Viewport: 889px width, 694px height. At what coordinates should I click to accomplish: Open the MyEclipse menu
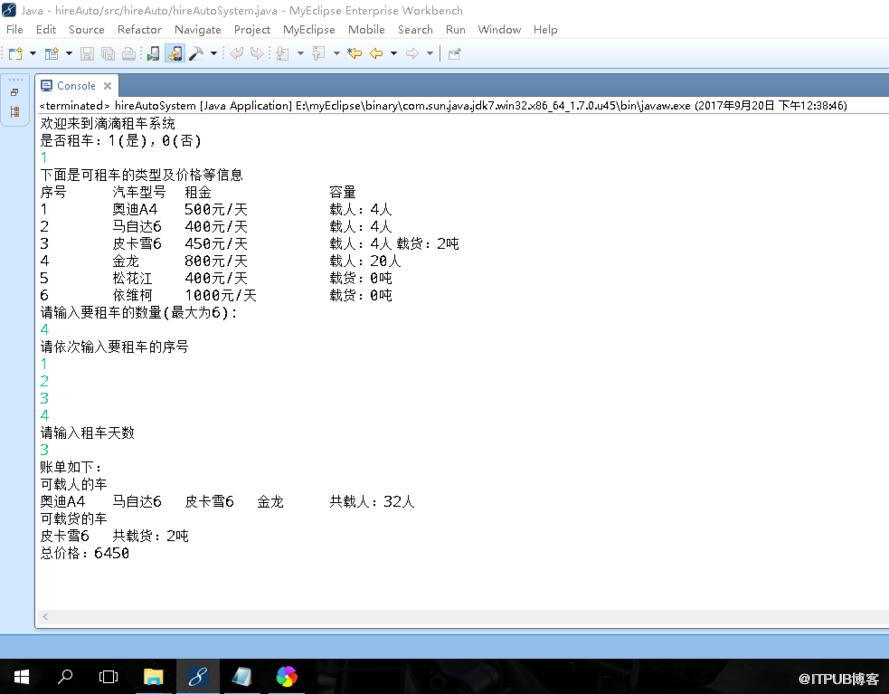pos(309,29)
